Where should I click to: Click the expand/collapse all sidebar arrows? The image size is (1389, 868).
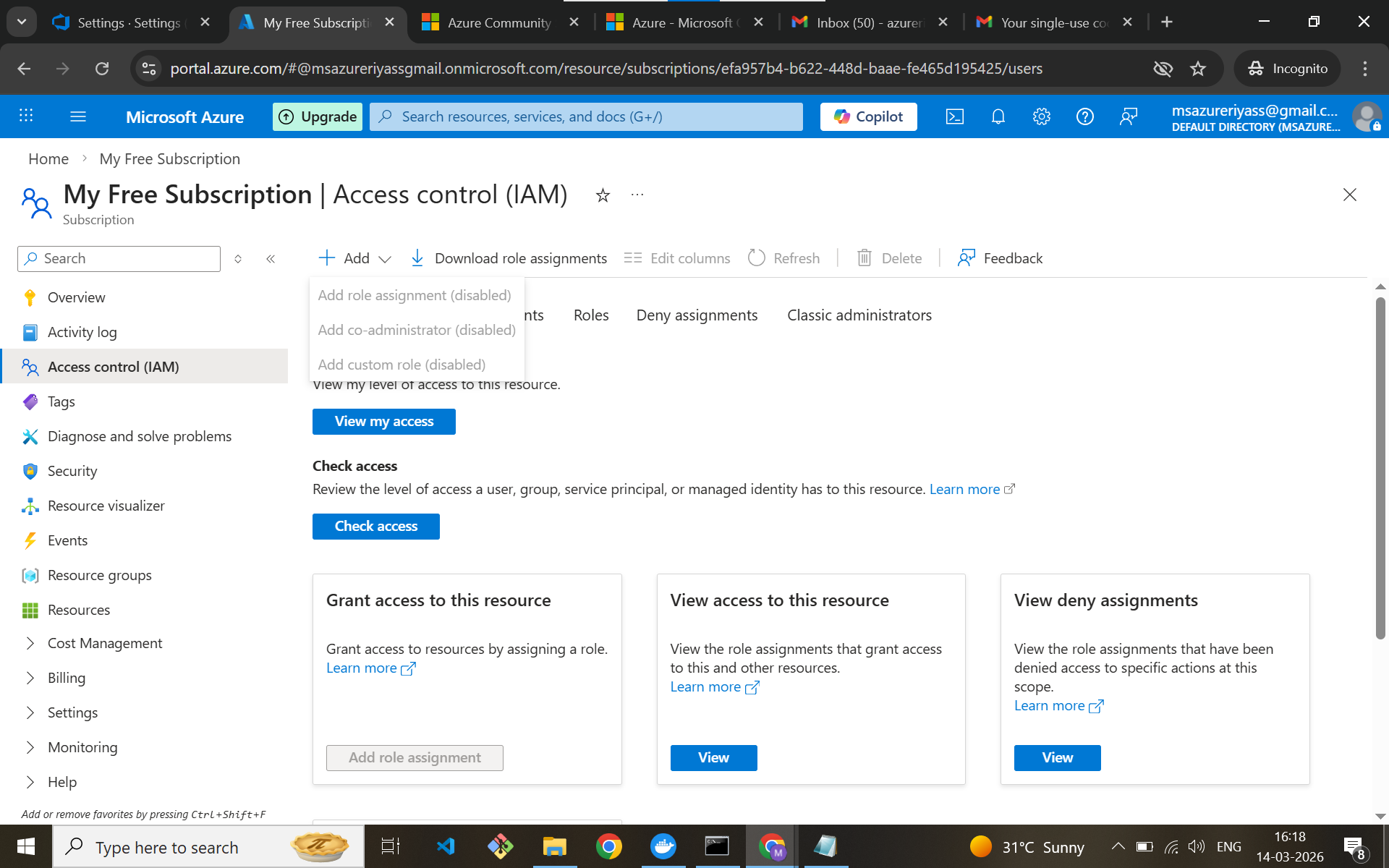tap(238, 259)
